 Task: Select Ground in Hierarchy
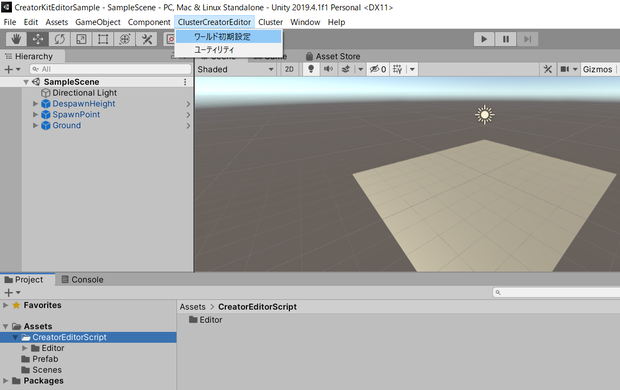click(66, 125)
